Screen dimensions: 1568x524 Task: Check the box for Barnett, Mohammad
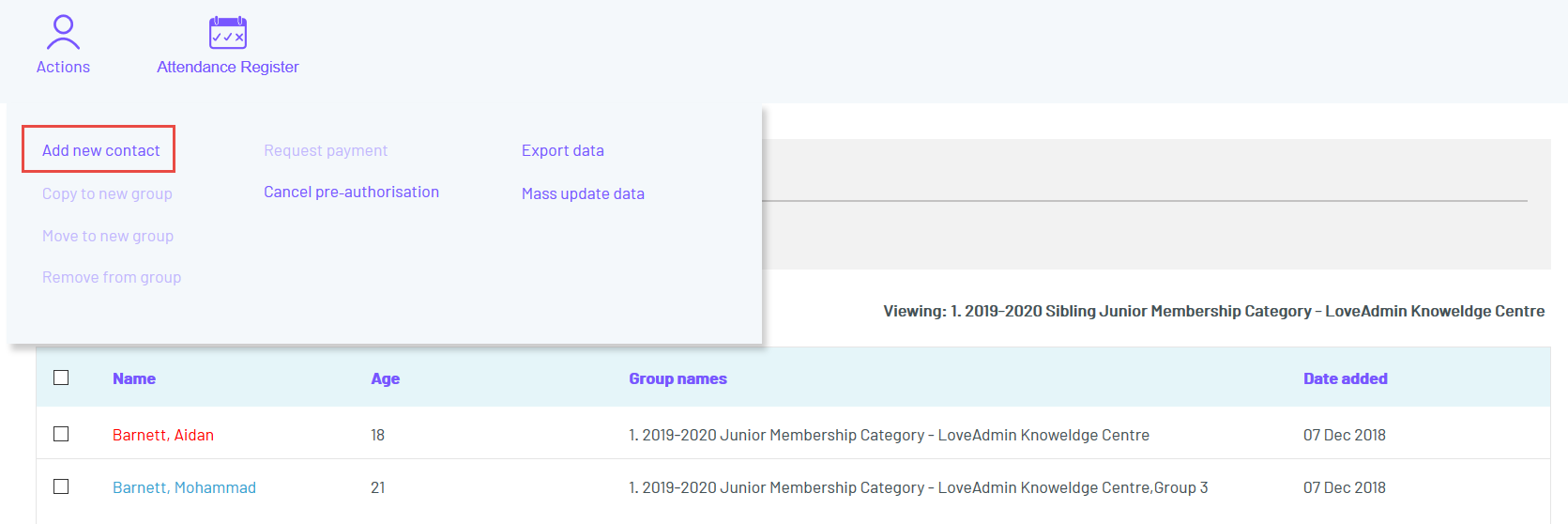61,486
